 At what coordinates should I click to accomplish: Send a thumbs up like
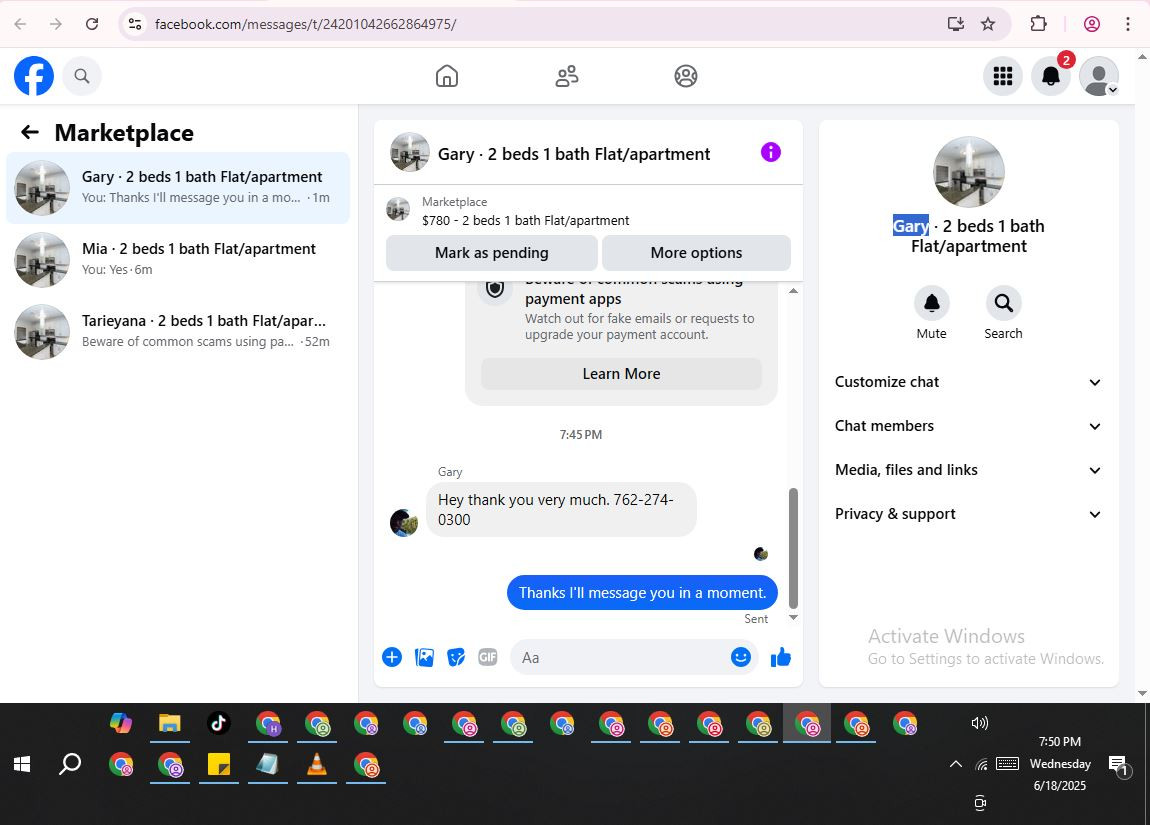[780, 657]
